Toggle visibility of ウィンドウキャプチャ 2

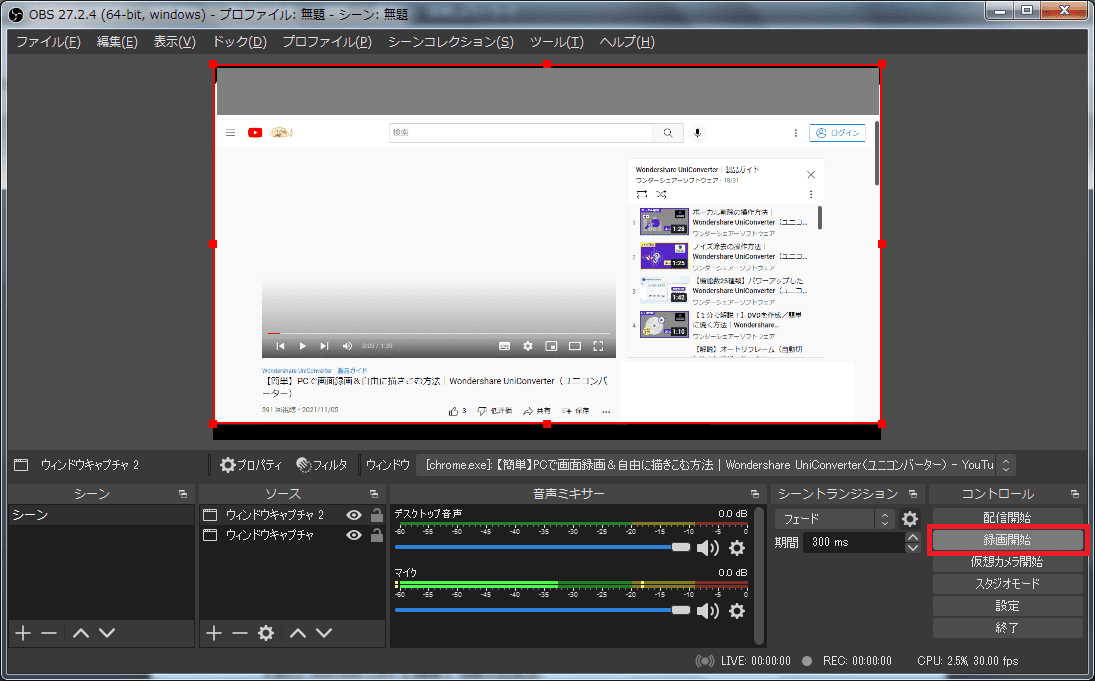354,515
